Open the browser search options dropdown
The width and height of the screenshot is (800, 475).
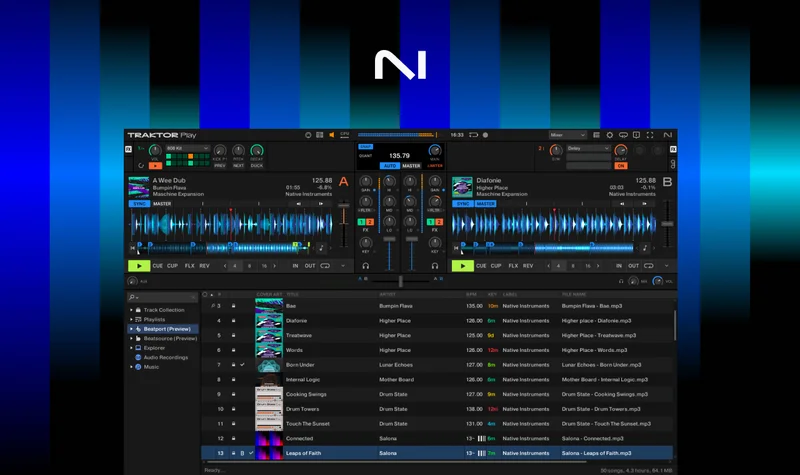[134, 297]
